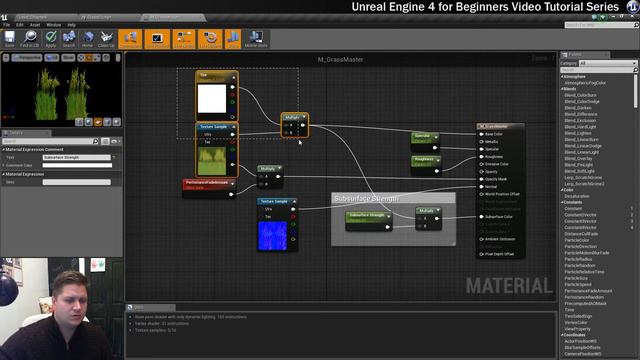Open the Search toolbar icon
Image resolution: width=640 pixels, height=360 pixels.
coord(69,39)
